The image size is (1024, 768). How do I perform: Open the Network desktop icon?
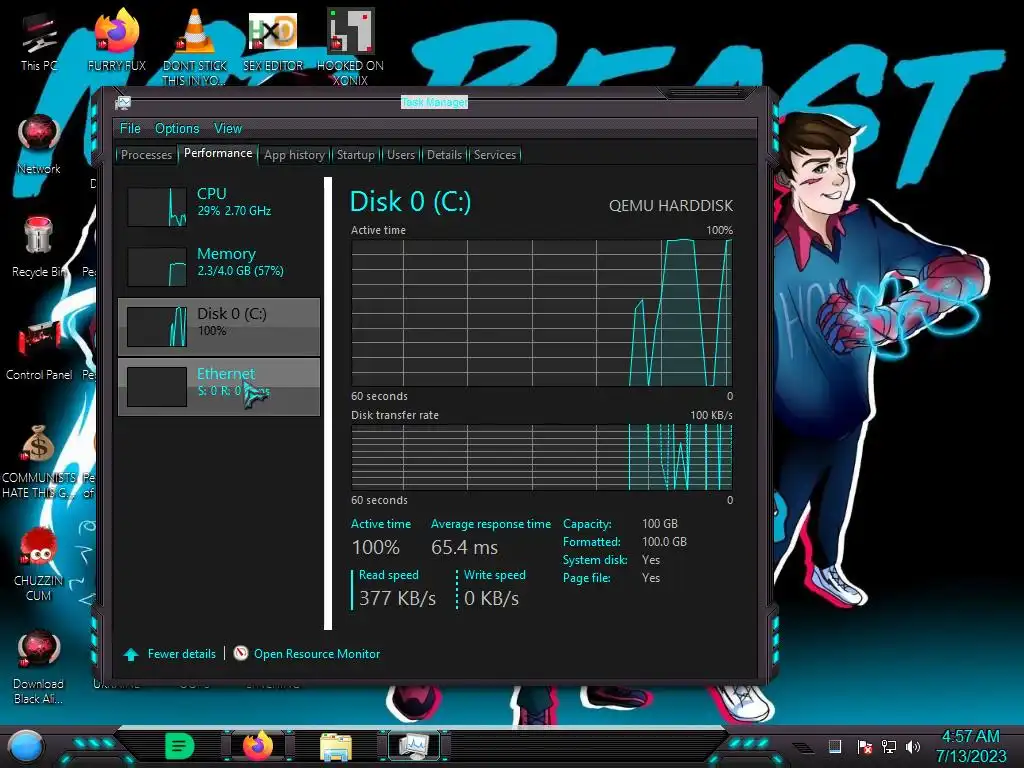pyautogui.click(x=39, y=144)
